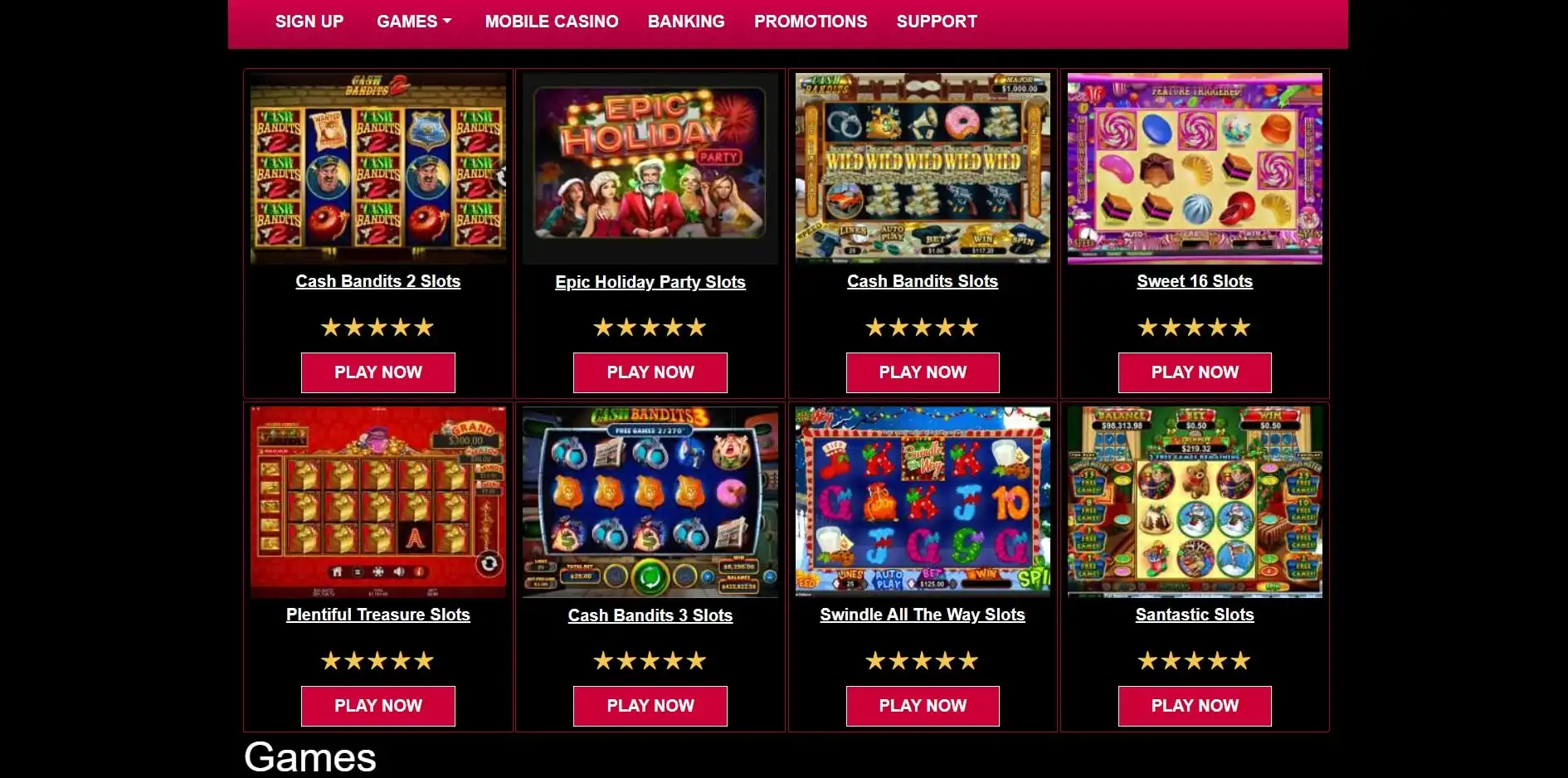1568x778 pixels.
Task: Open the Cash Bandits 2 game thumbnail
Action: coord(378,168)
